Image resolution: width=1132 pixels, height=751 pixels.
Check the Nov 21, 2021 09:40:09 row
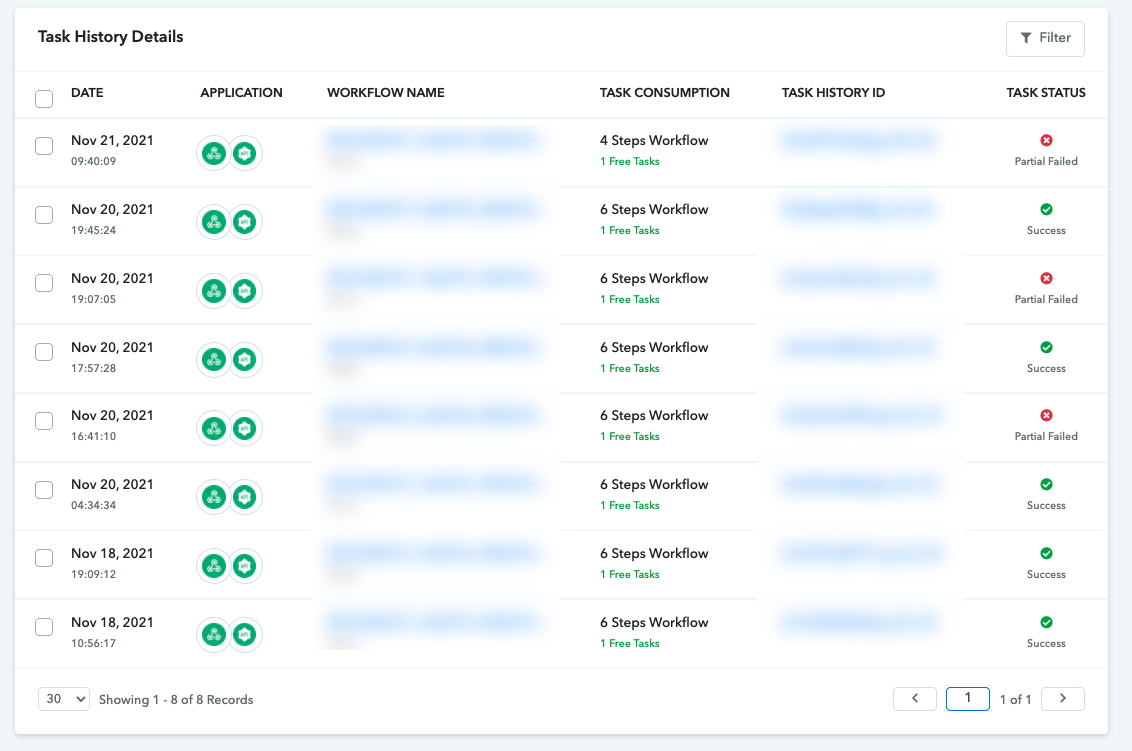coord(44,146)
